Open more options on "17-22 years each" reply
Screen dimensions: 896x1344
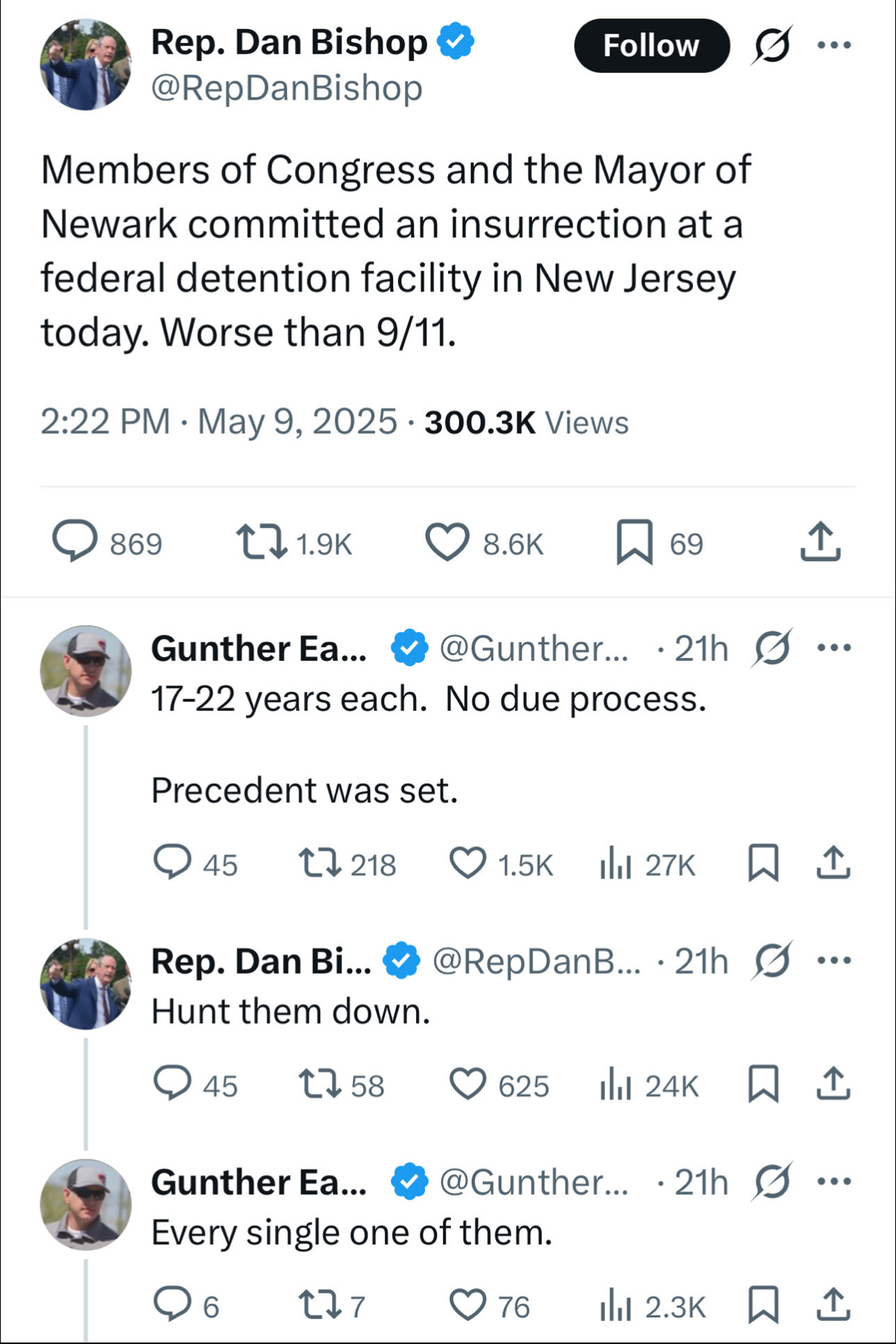pos(834,647)
